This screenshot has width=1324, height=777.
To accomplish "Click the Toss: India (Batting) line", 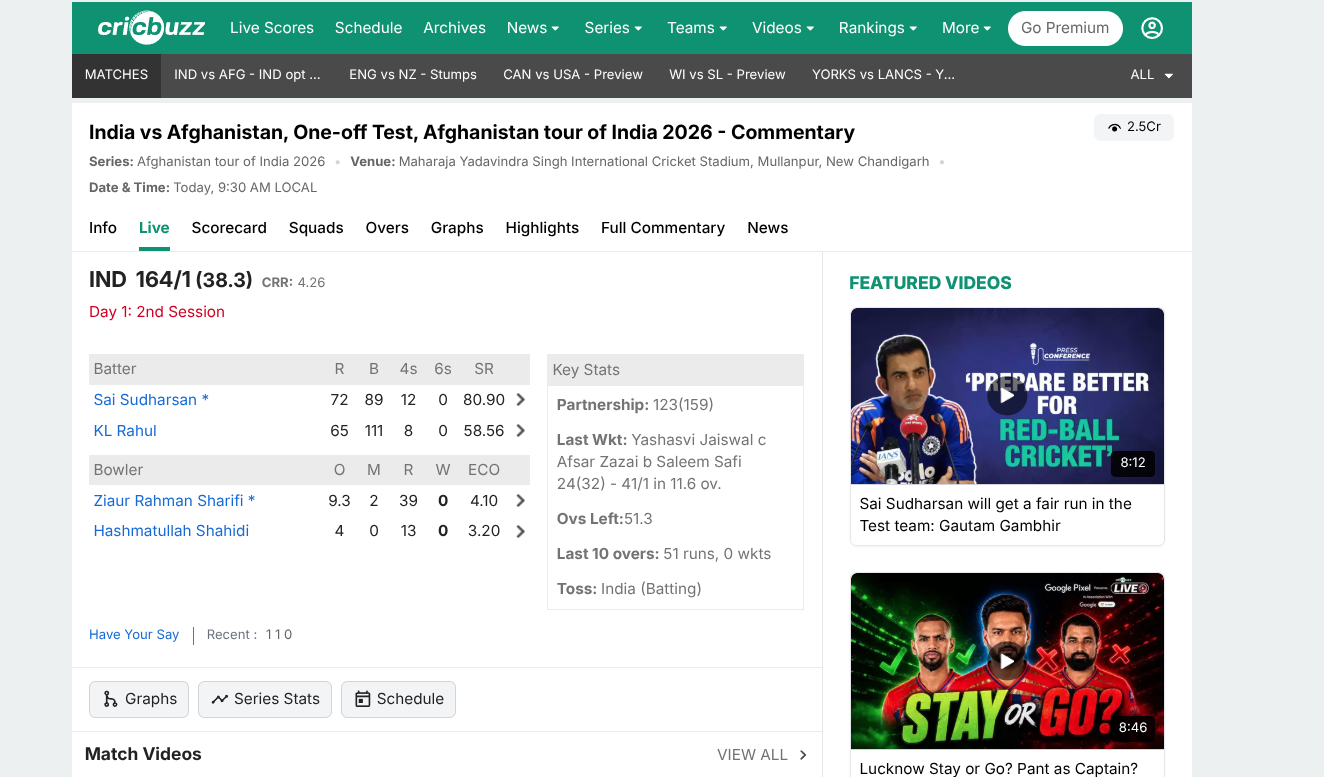I will 629,589.
